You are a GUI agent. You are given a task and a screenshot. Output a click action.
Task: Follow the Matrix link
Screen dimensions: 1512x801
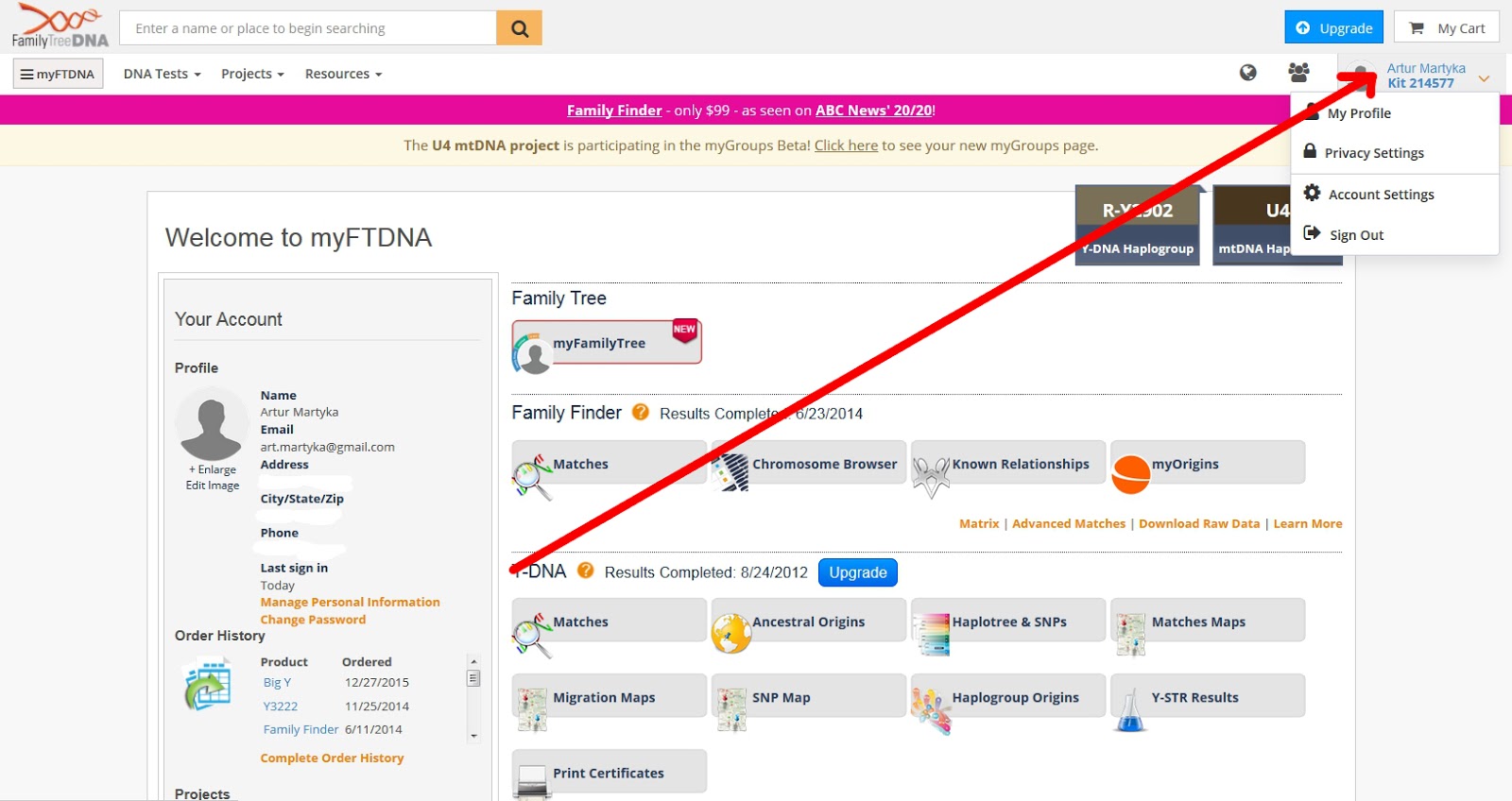[979, 523]
